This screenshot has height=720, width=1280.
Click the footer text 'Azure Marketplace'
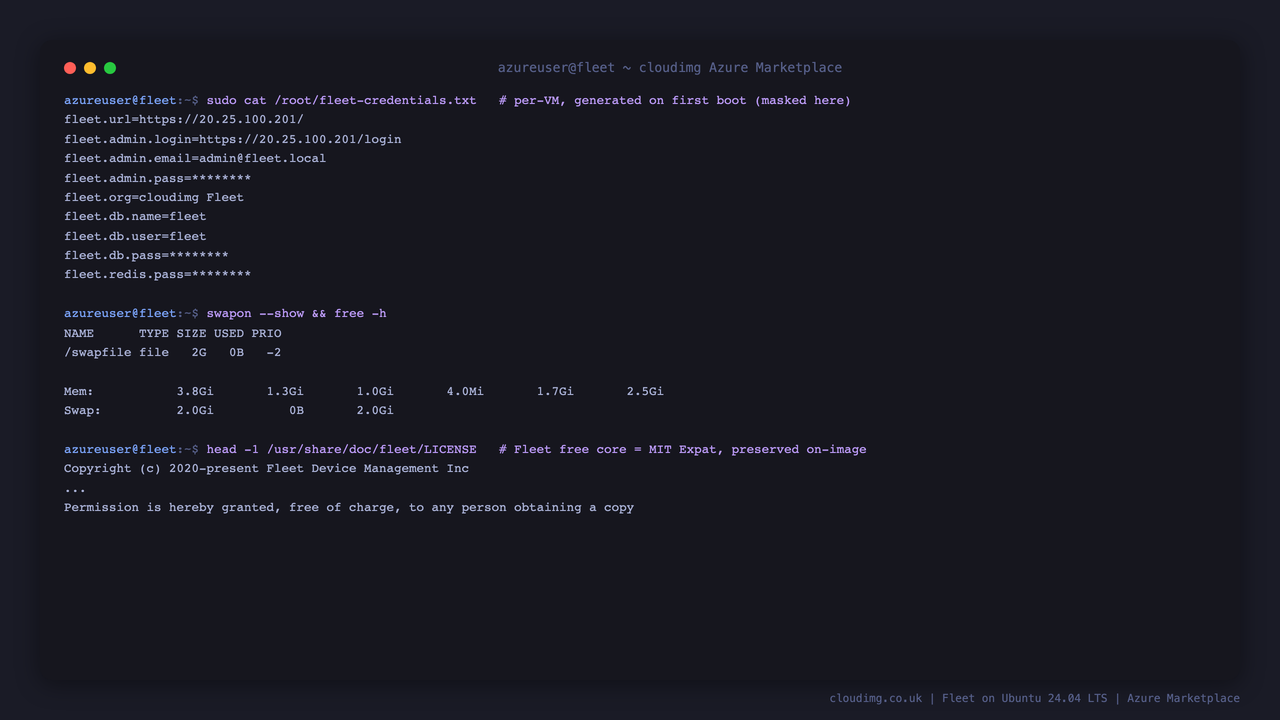[x=1183, y=698]
